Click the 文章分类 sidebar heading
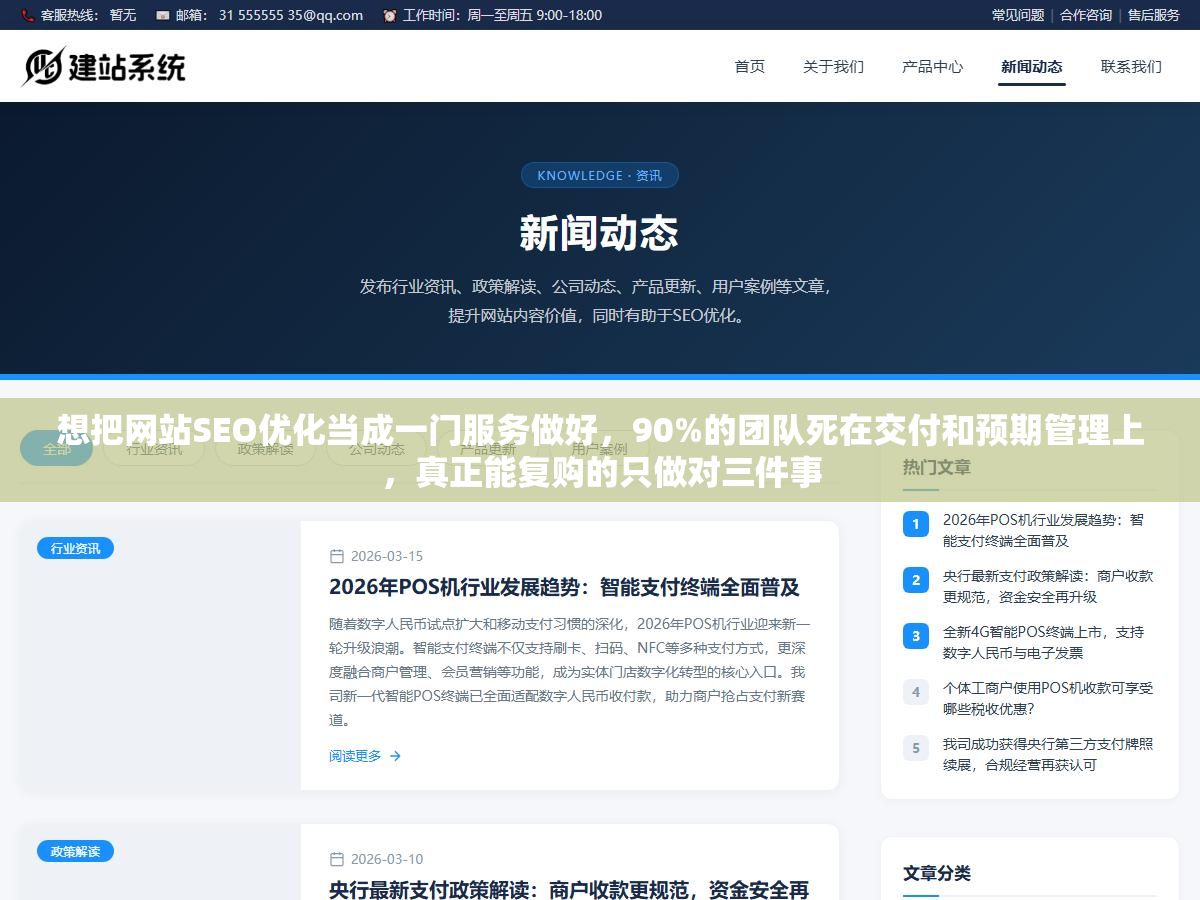 click(x=937, y=873)
